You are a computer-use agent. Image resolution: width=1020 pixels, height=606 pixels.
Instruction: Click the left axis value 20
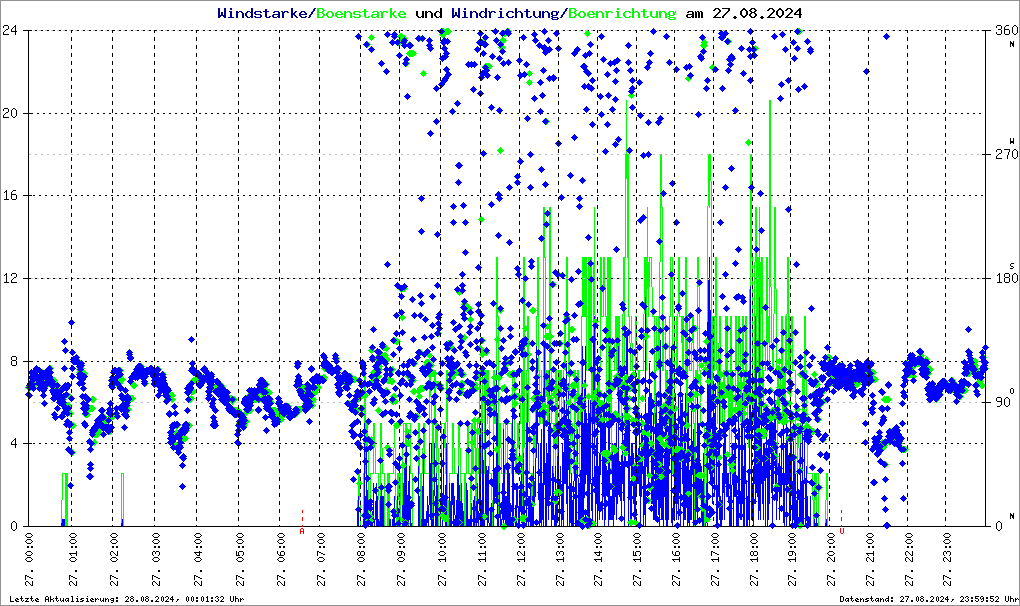pyautogui.click(x=10, y=113)
